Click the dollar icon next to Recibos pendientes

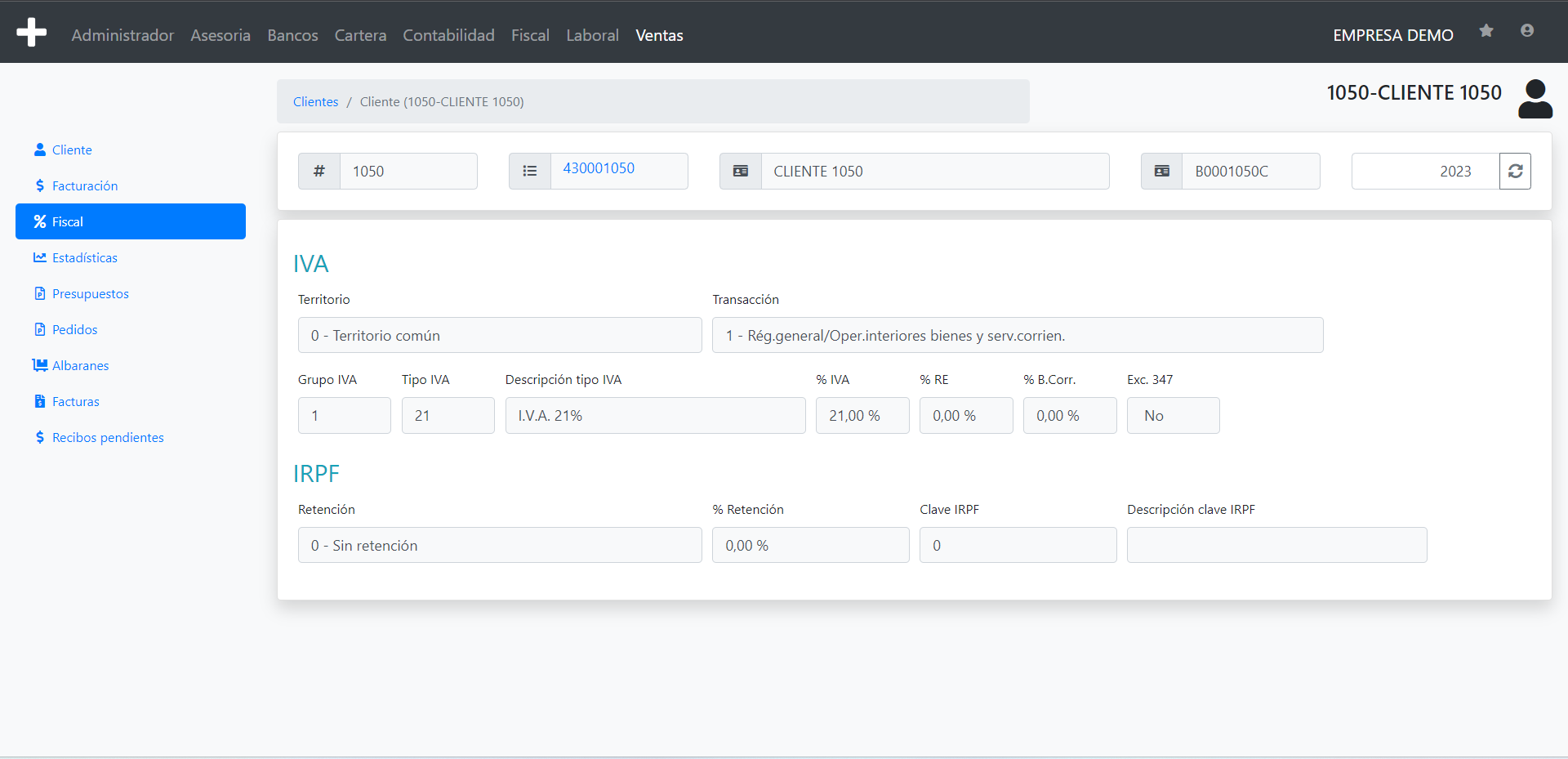point(40,437)
